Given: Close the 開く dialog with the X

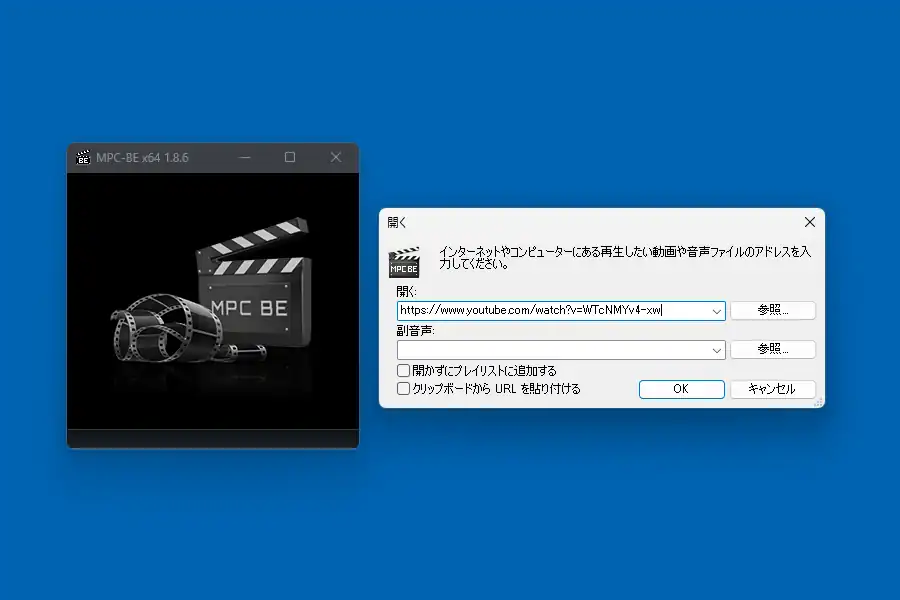Looking at the screenshot, I should [x=810, y=222].
